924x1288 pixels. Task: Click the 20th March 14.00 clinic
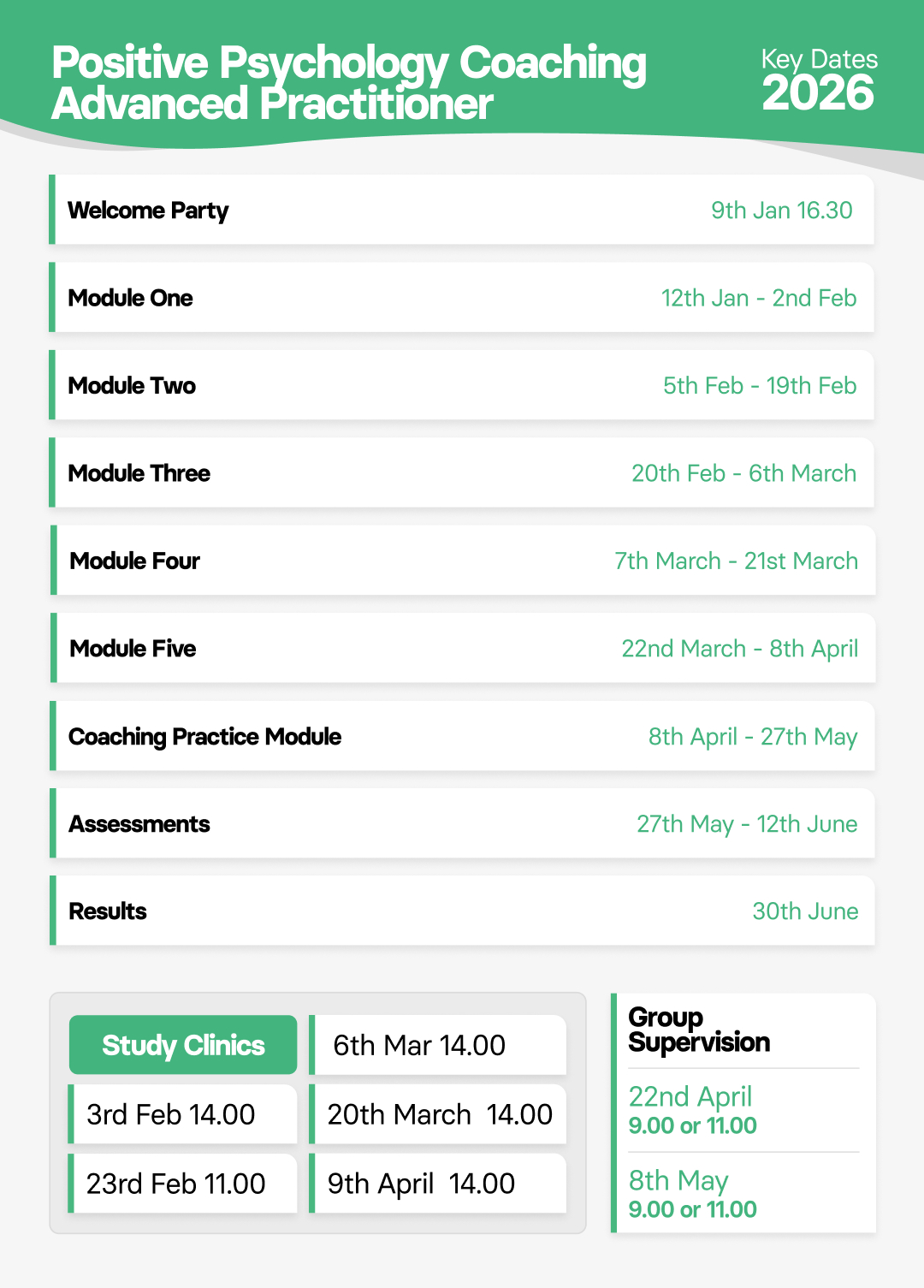pyautogui.click(x=440, y=1114)
